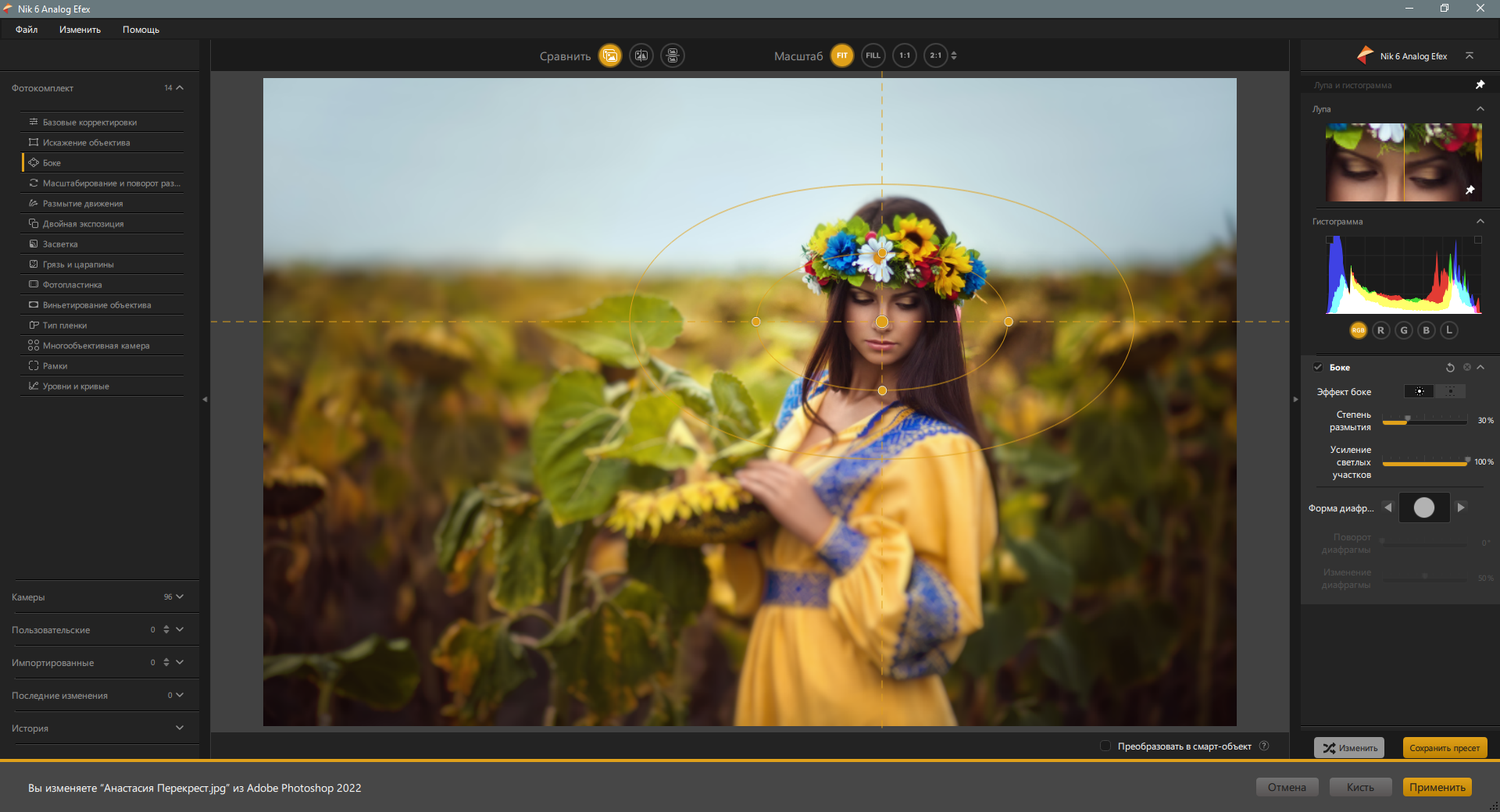
Task: Adjust Усиление светлых участков slider
Action: click(x=1425, y=462)
